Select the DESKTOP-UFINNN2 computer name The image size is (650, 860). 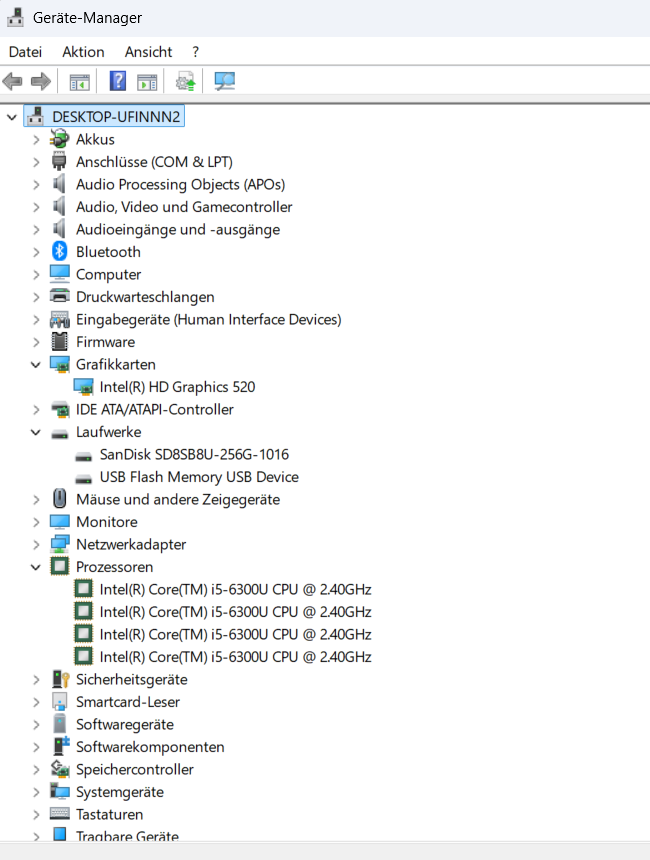tap(116, 116)
